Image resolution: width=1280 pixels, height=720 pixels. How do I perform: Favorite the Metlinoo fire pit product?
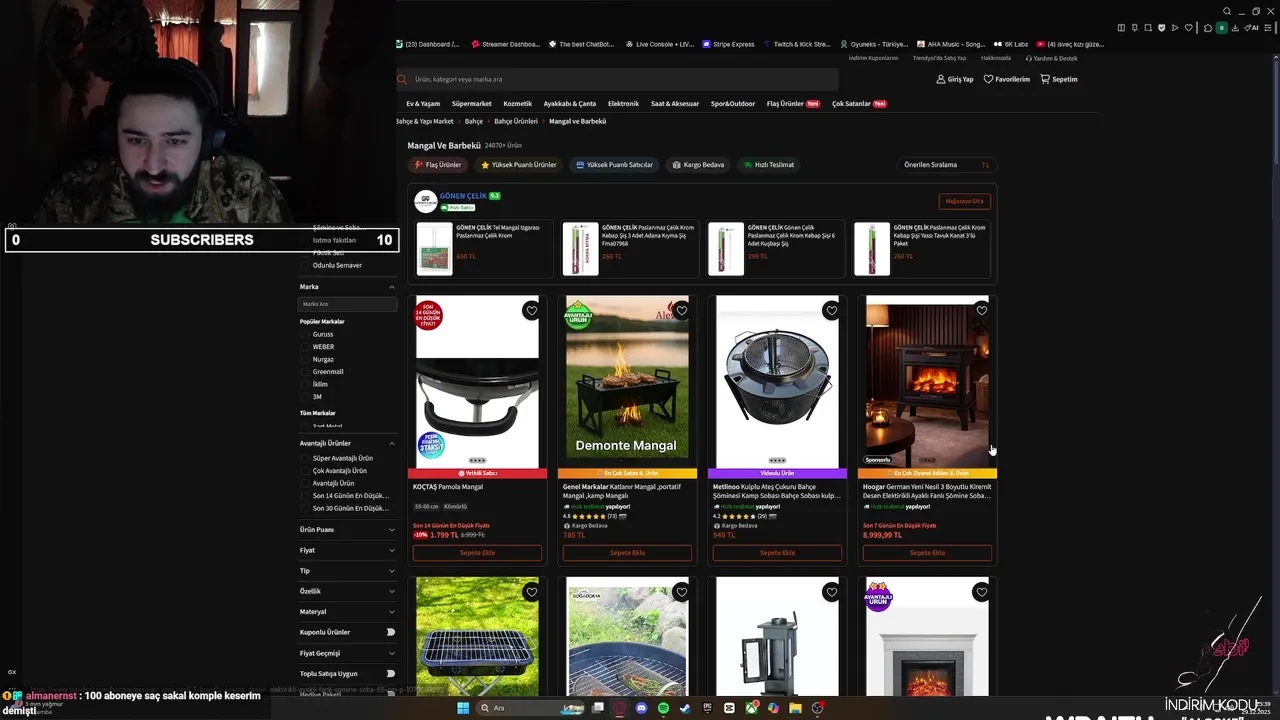pyautogui.click(x=831, y=311)
